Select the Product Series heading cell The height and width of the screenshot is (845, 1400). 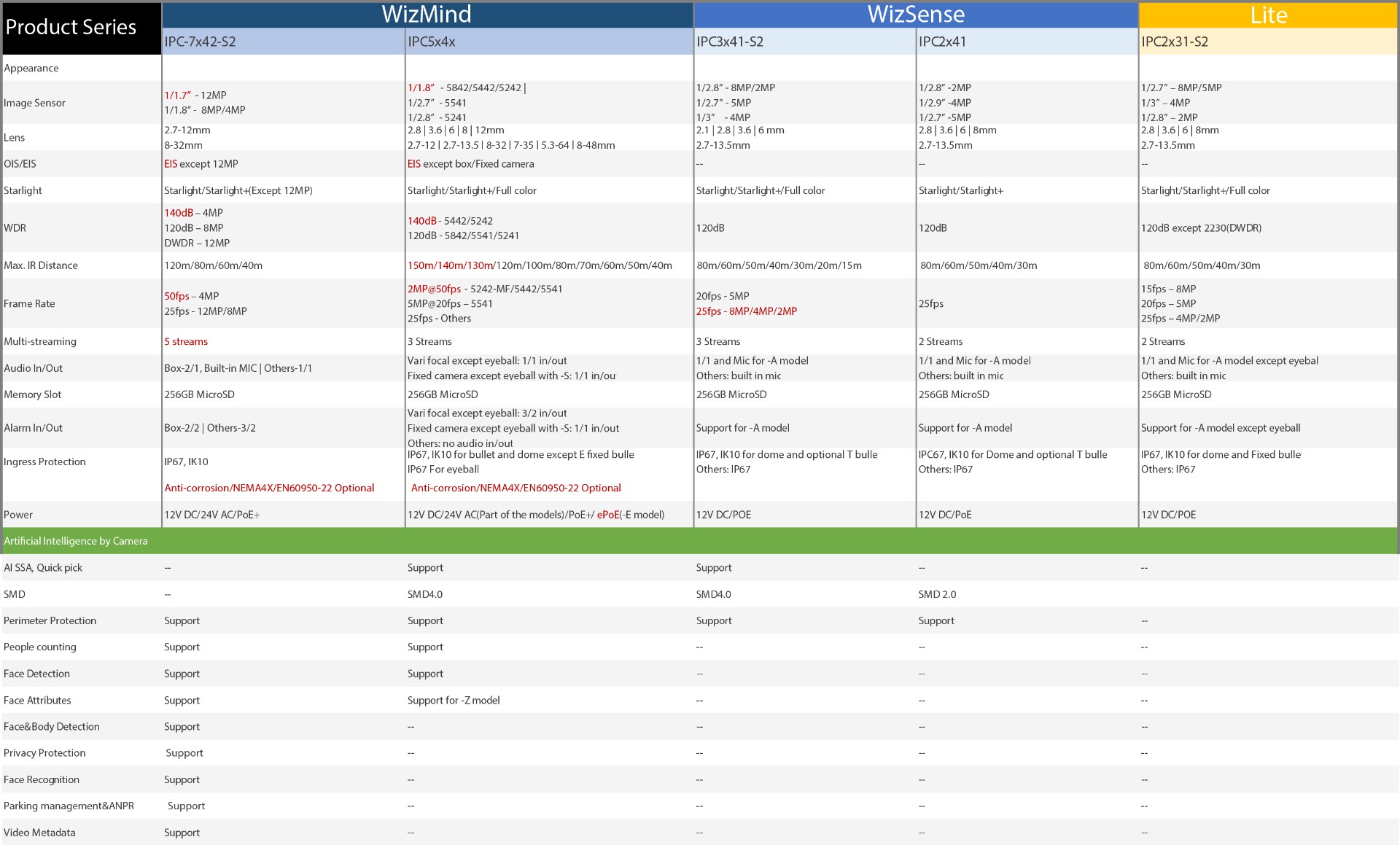pyautogui.click(x=82, y=28)
